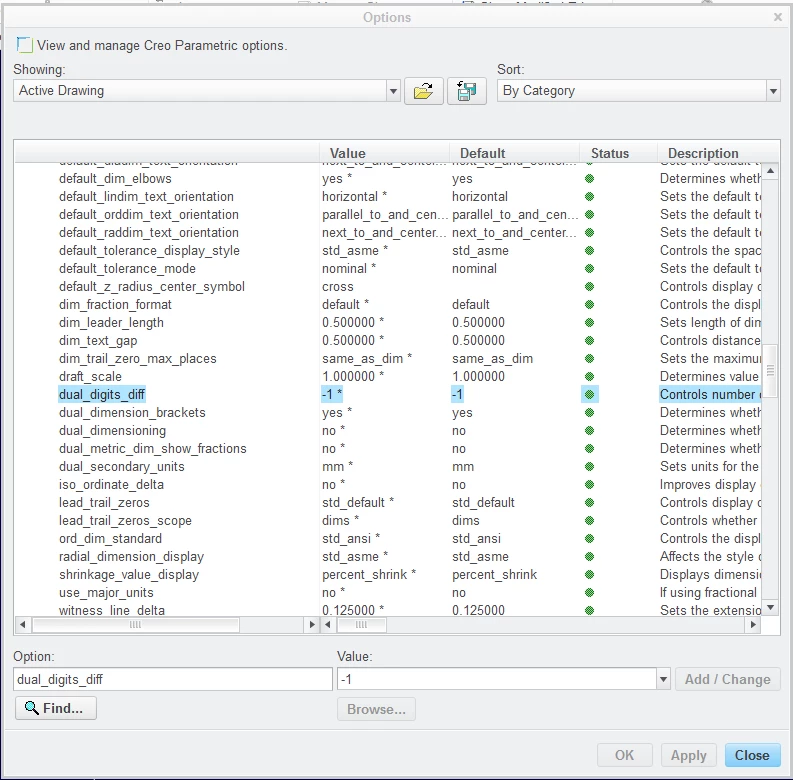The height and width of the screenshot is (780, 793).
Task: Click the 'percent_shrink *' value cell
Action: (369, 575)
